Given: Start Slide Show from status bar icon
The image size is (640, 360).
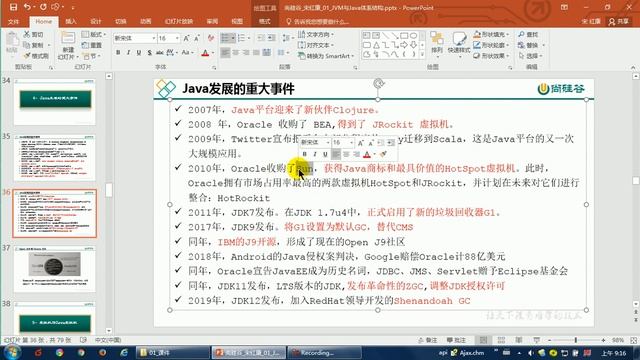Looking at the screenshot, I should (x=537, y=340).
